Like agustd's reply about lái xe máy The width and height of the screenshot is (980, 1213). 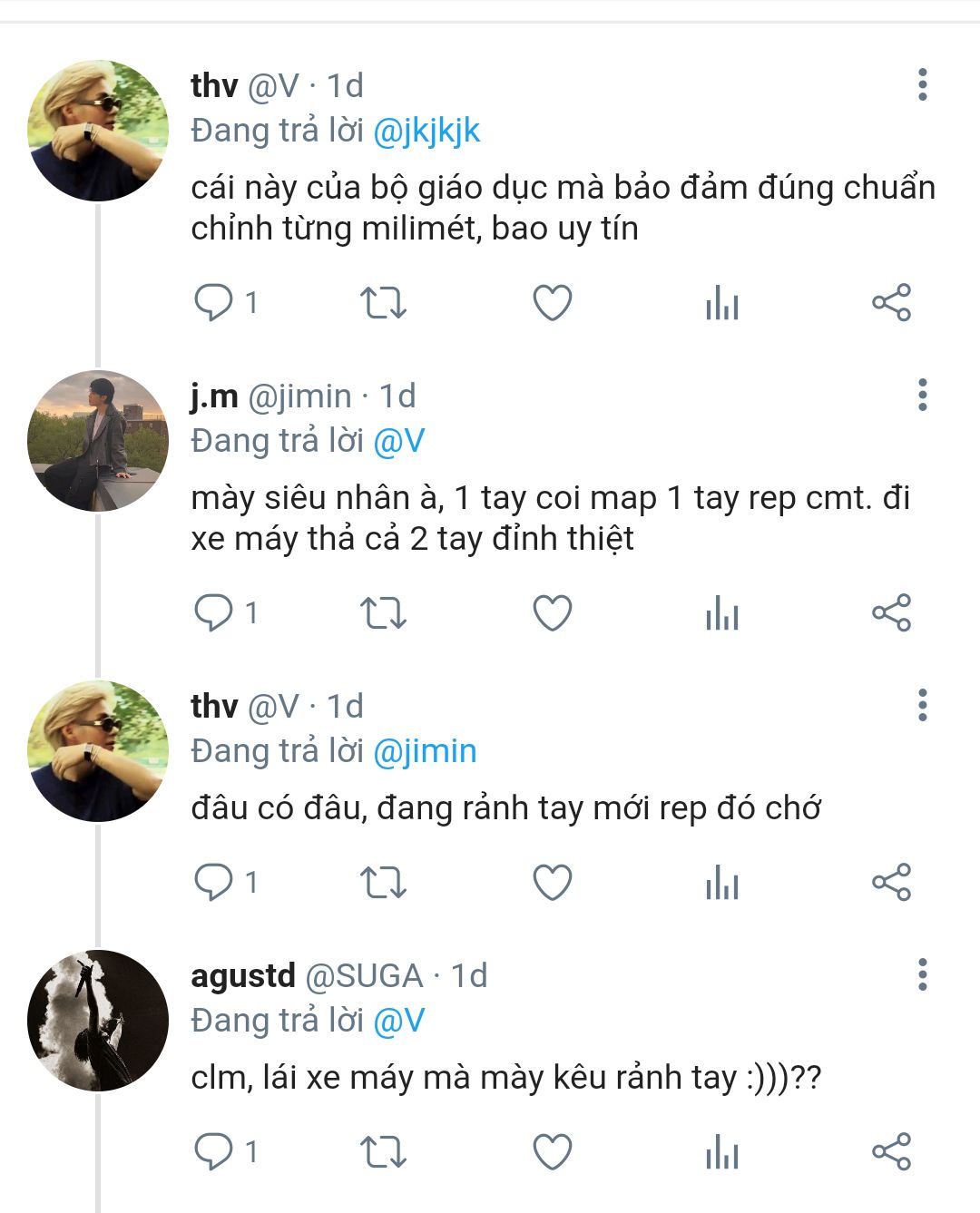point(552,1152)
